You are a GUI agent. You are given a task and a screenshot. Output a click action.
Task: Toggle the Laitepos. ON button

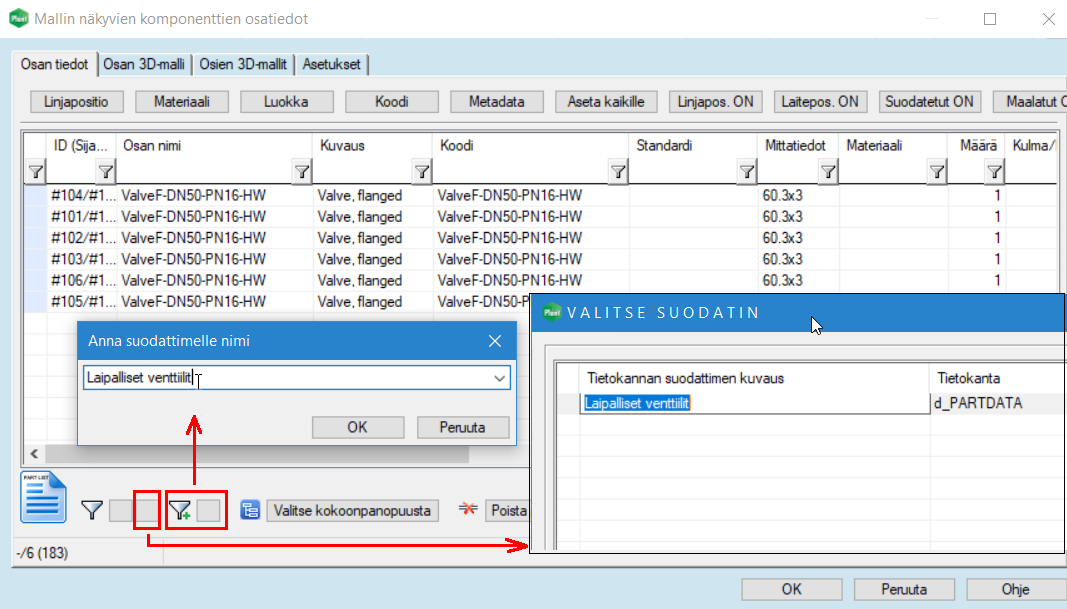click(821, 102)
